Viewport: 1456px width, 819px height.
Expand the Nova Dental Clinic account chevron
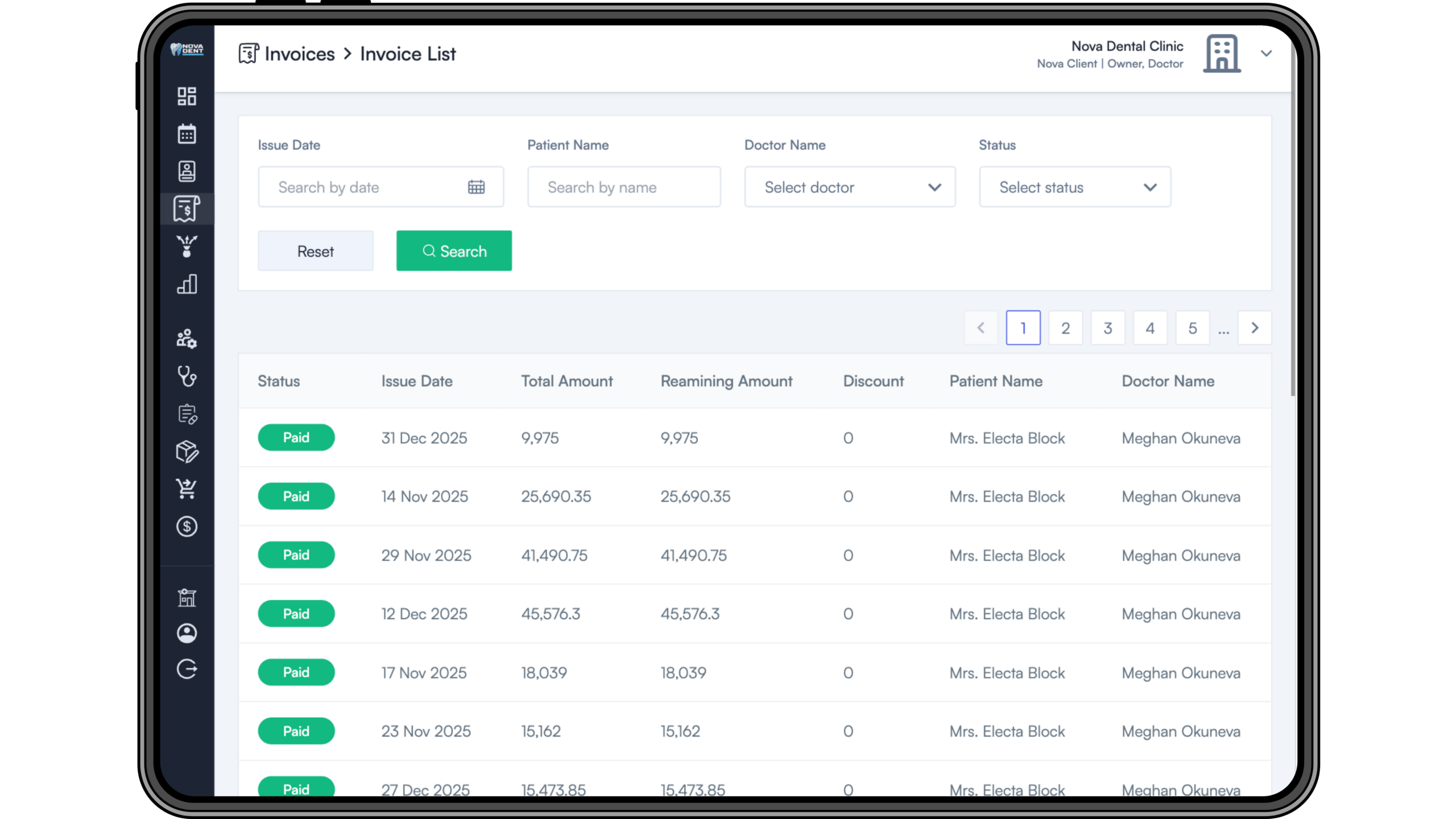pyautogui.click(x=1266, y=53)
